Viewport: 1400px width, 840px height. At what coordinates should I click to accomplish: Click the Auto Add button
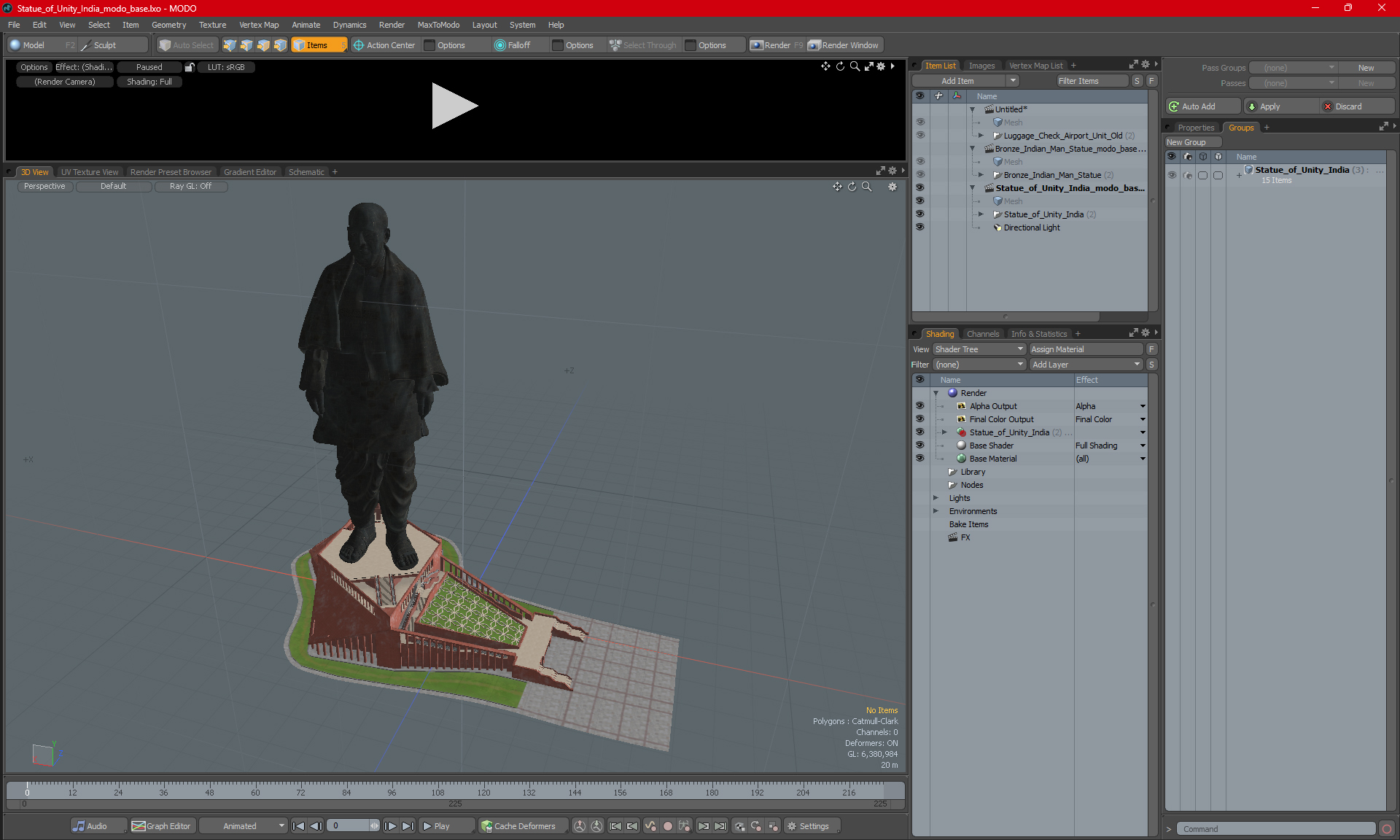click(1203, 106)
